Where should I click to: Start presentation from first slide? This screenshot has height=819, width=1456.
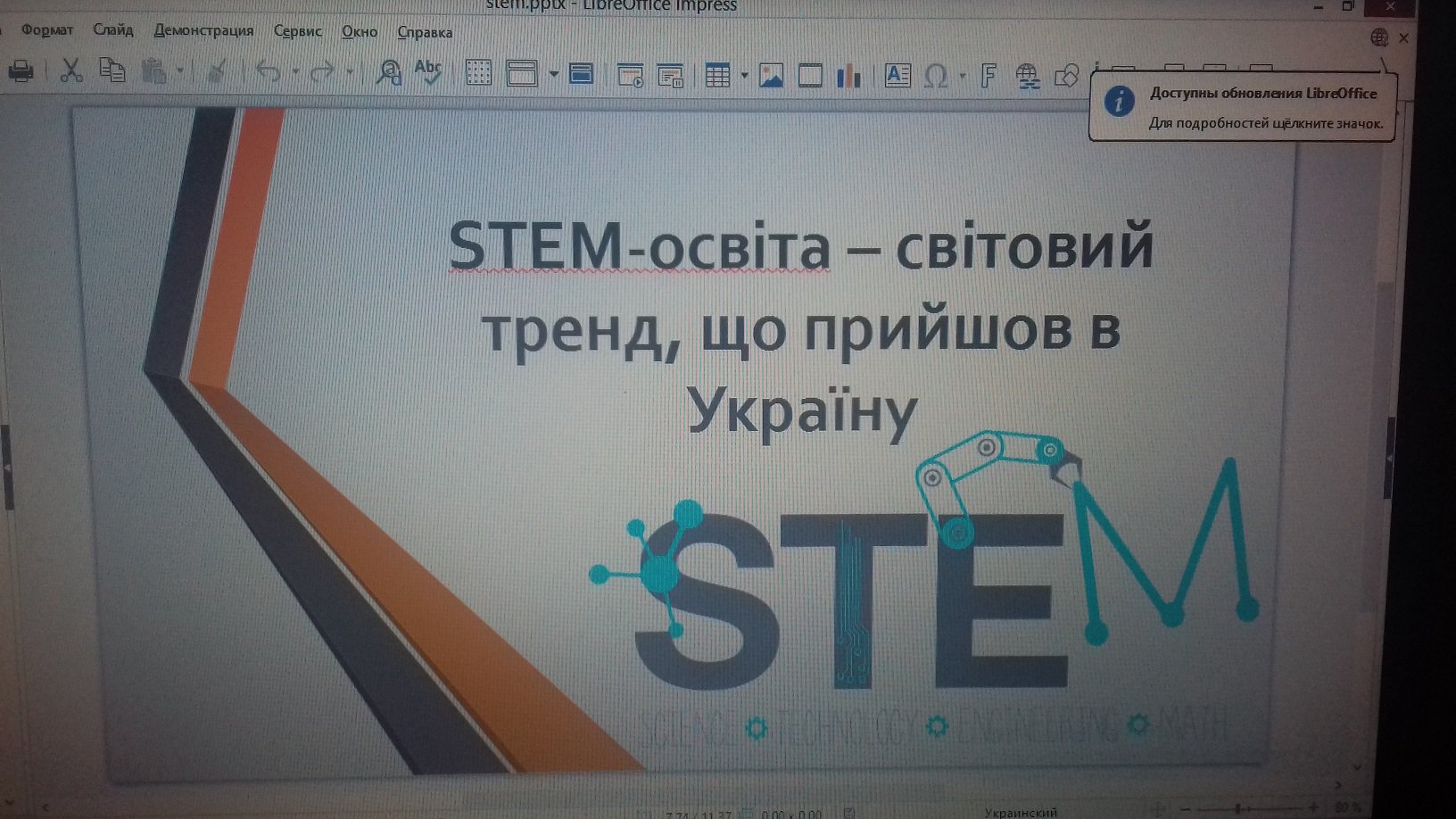pyautogui.click(x=631, y=75)
